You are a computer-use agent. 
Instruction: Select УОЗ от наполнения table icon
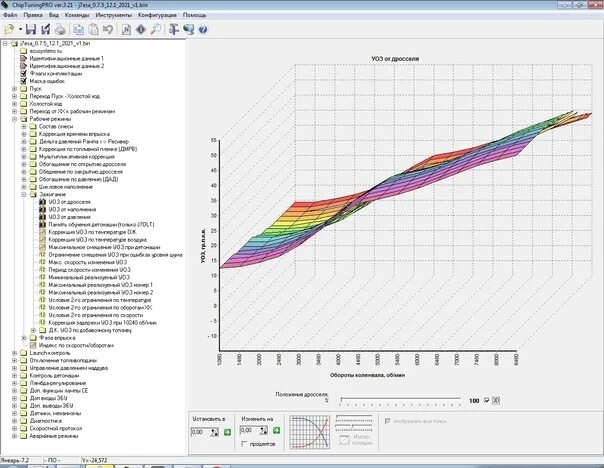(x=42, y=210)
